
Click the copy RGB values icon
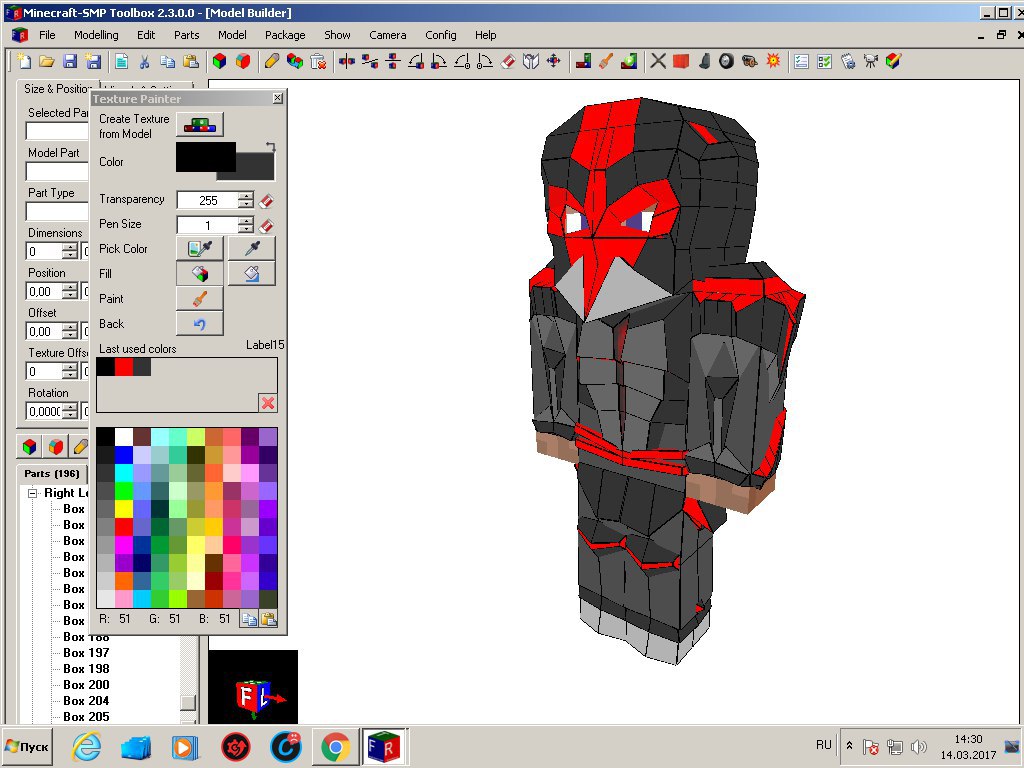pyautogui.click(x=249, y=618)
